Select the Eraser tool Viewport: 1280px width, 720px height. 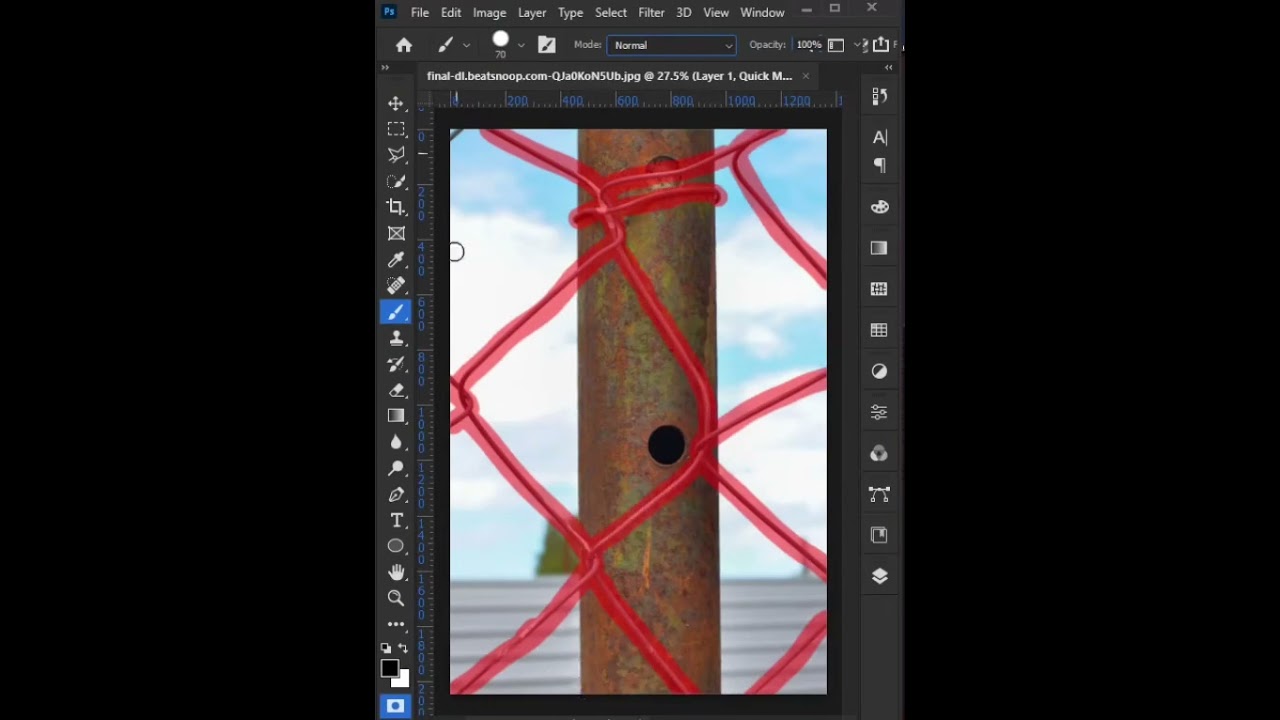coord(396,390)
